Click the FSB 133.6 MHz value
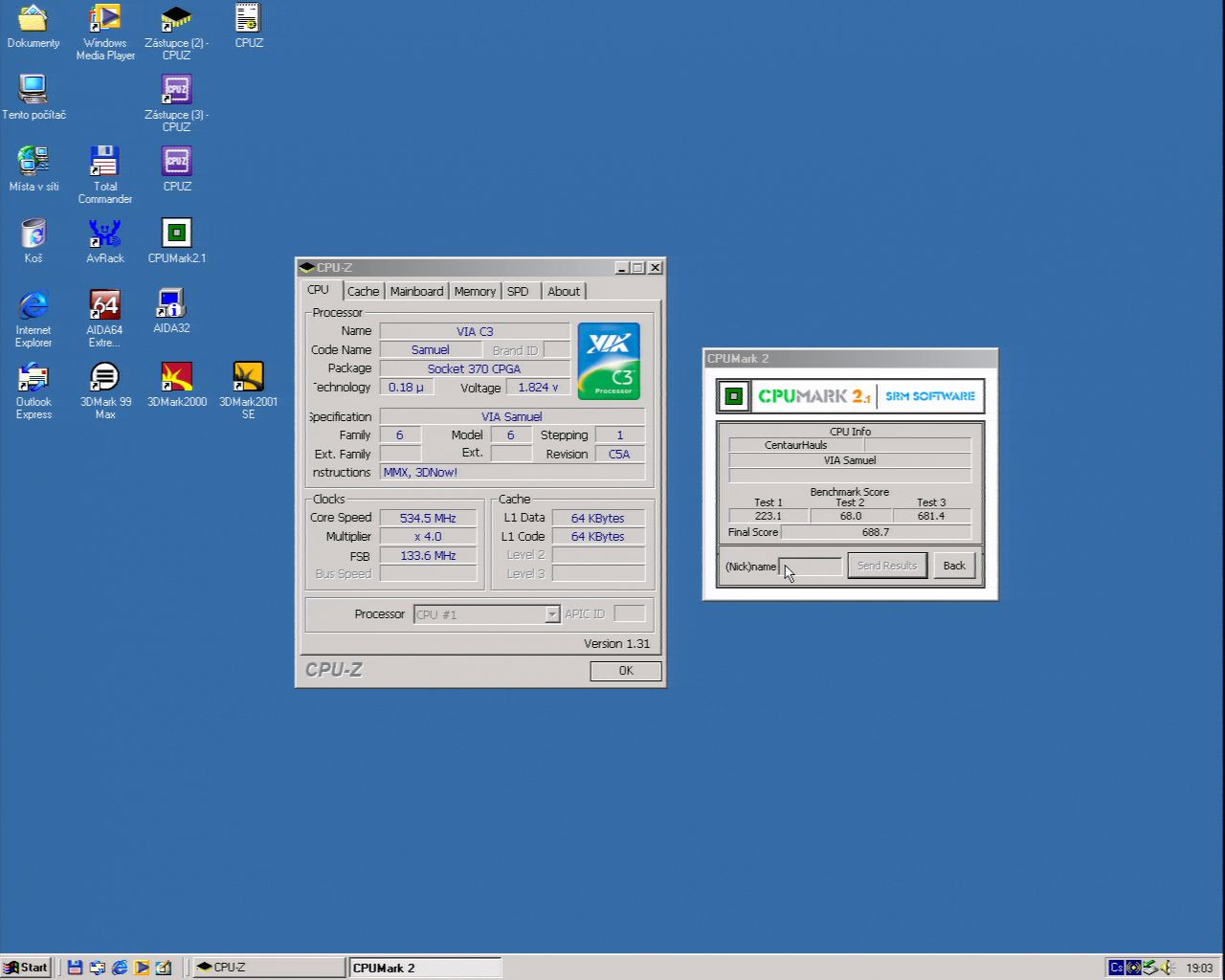This screenshot has width=1225, height=980. (x=428, y=556)
